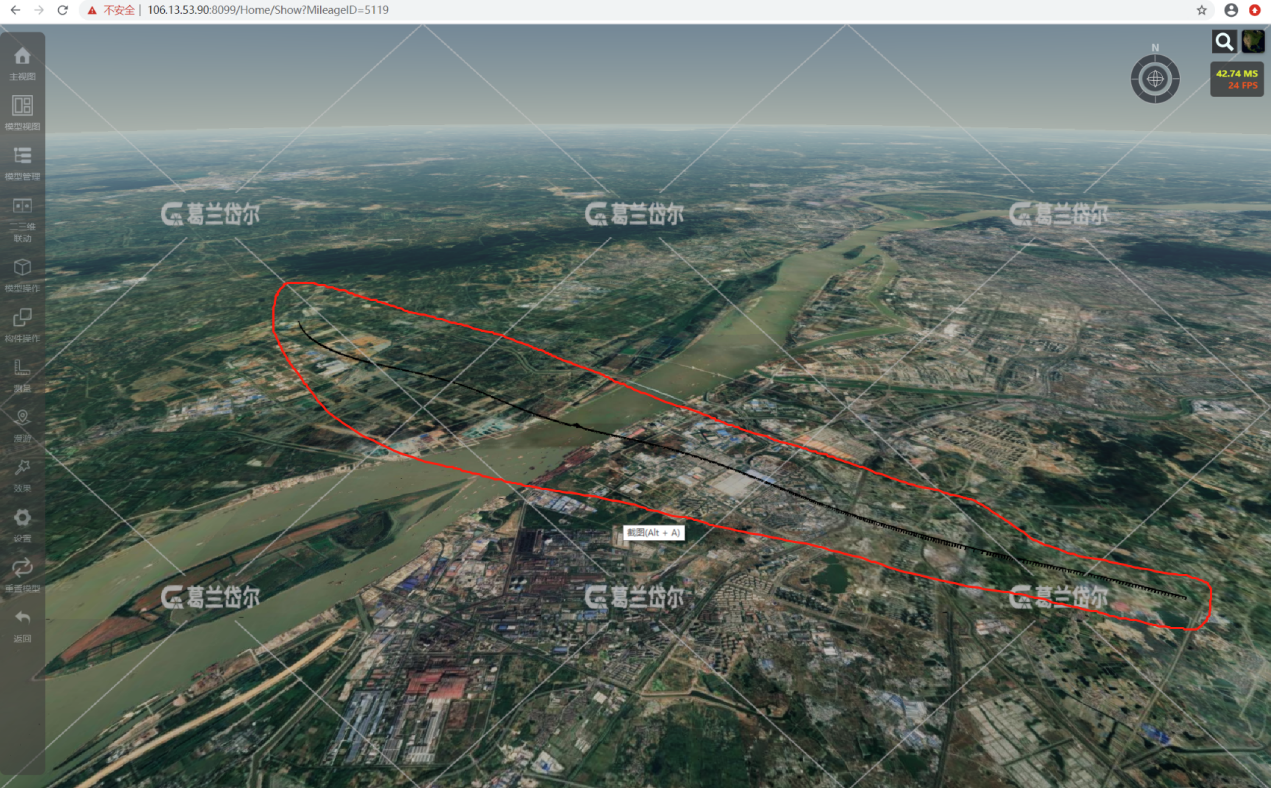Image resolution: width=1271 pixels, height=788 pixels.
Task: Open the 构件操作 tool
Action: (x=22, y=318)
